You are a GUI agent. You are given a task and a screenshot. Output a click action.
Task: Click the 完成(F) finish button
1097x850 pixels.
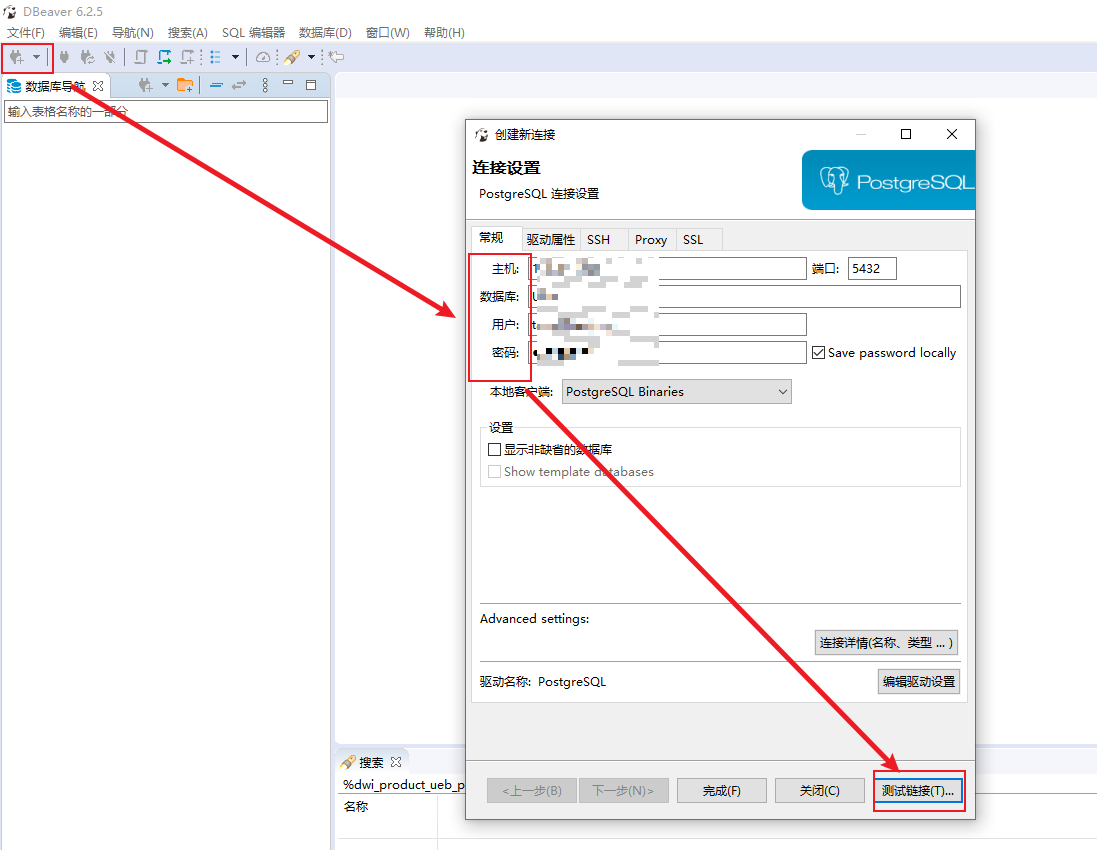coord(721,790)
